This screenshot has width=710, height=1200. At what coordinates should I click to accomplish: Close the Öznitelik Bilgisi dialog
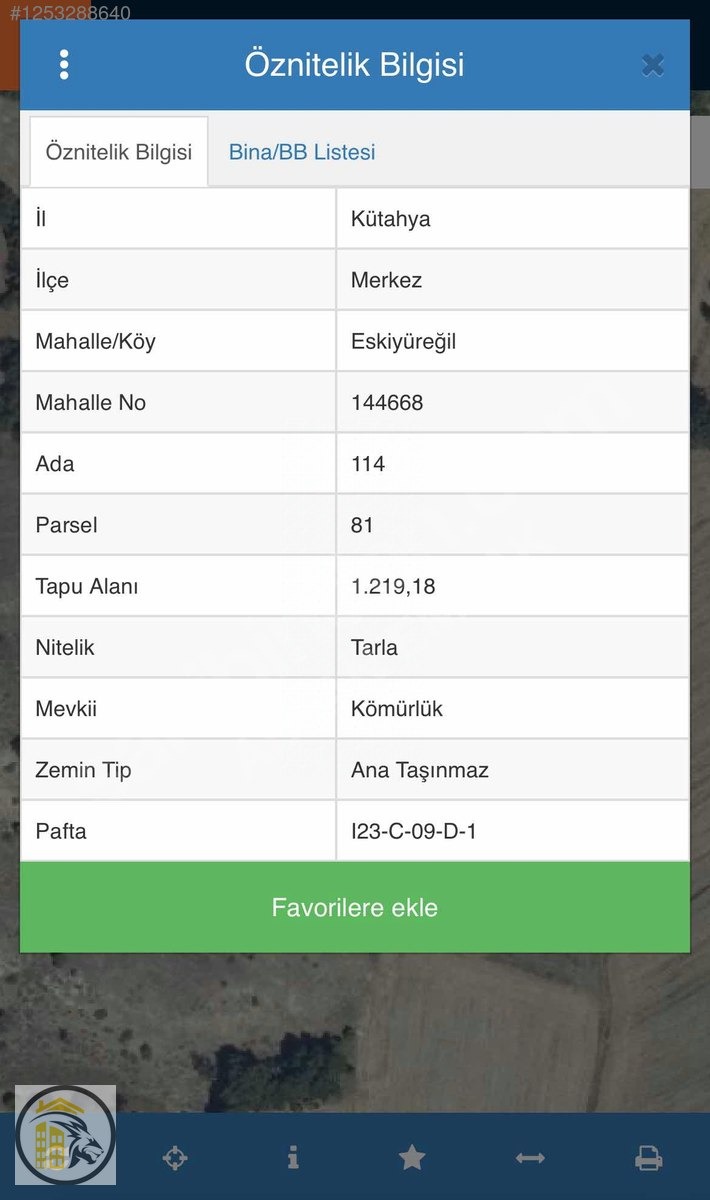click(653, 66)
